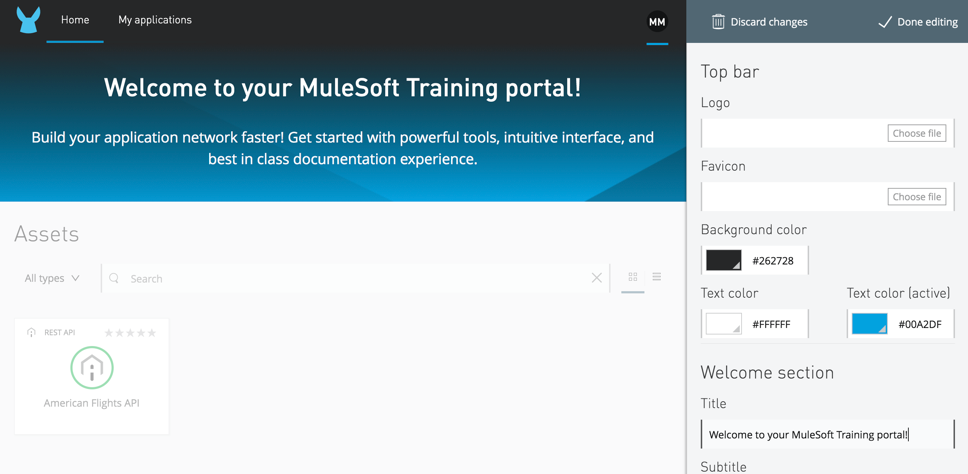Click the 'Text color (active)' label
Viewport: 968px width, 474px height.
898,293
